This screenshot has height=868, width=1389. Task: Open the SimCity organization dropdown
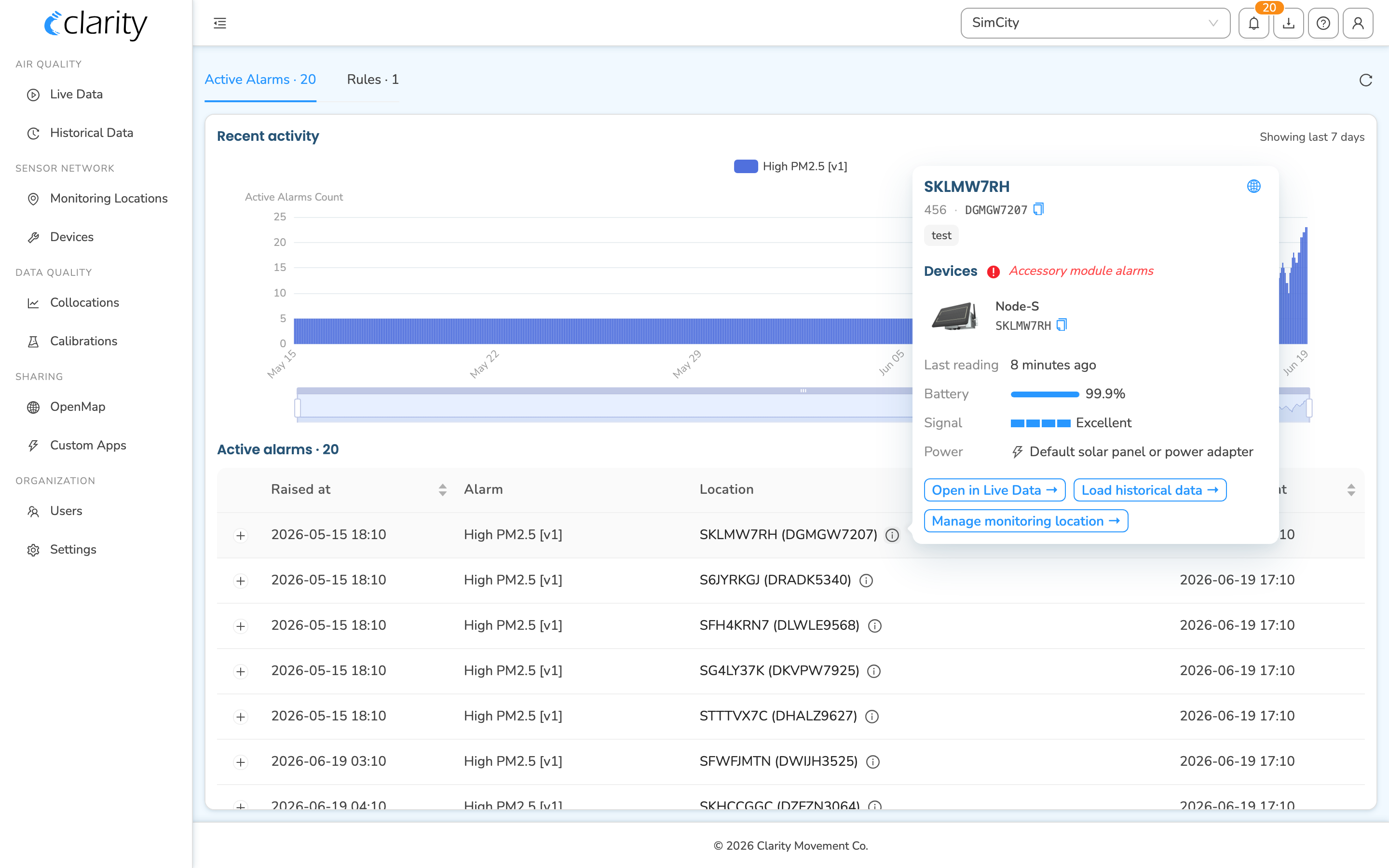pos(1095,23)
